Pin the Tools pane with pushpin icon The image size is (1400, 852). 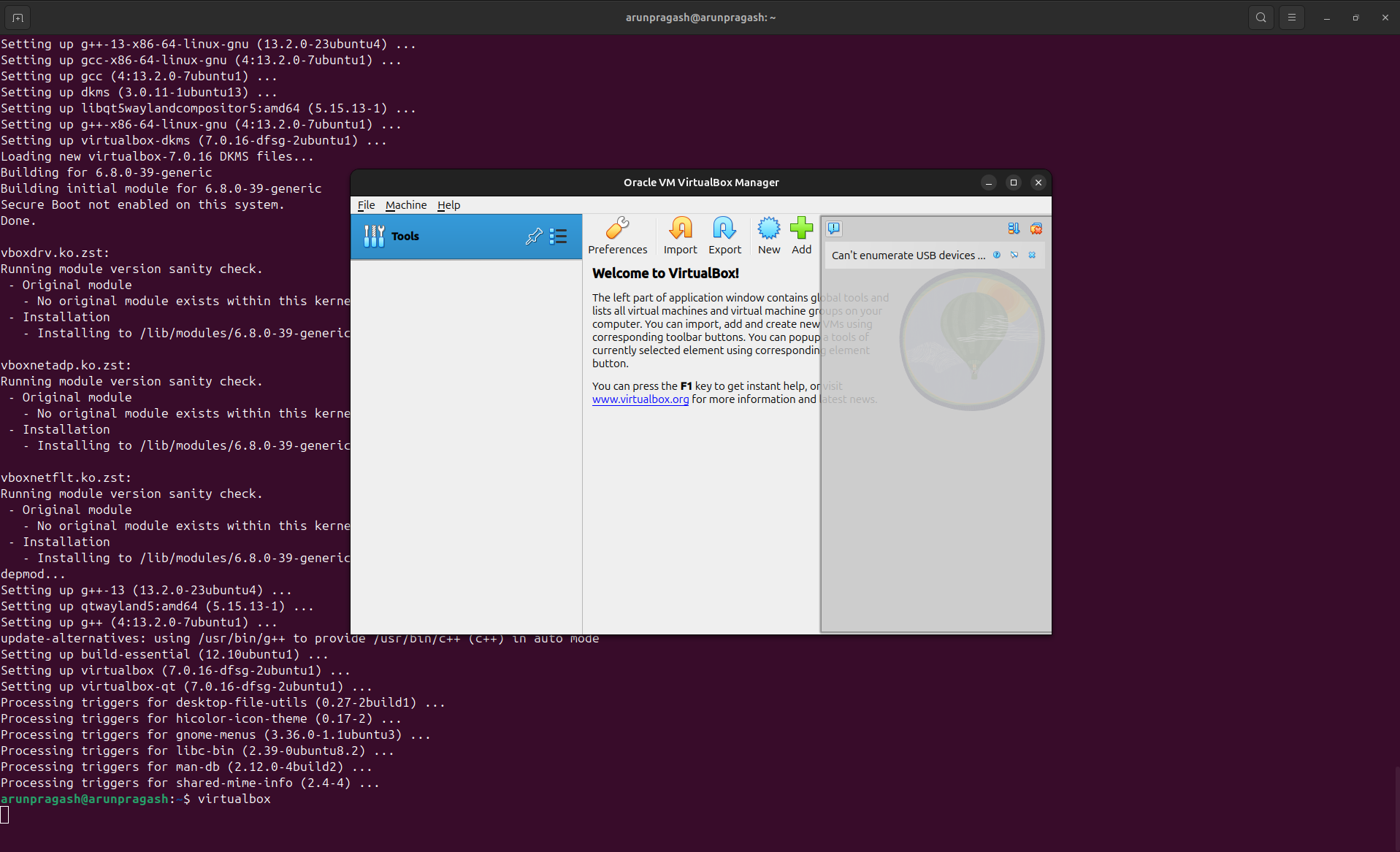534,236
